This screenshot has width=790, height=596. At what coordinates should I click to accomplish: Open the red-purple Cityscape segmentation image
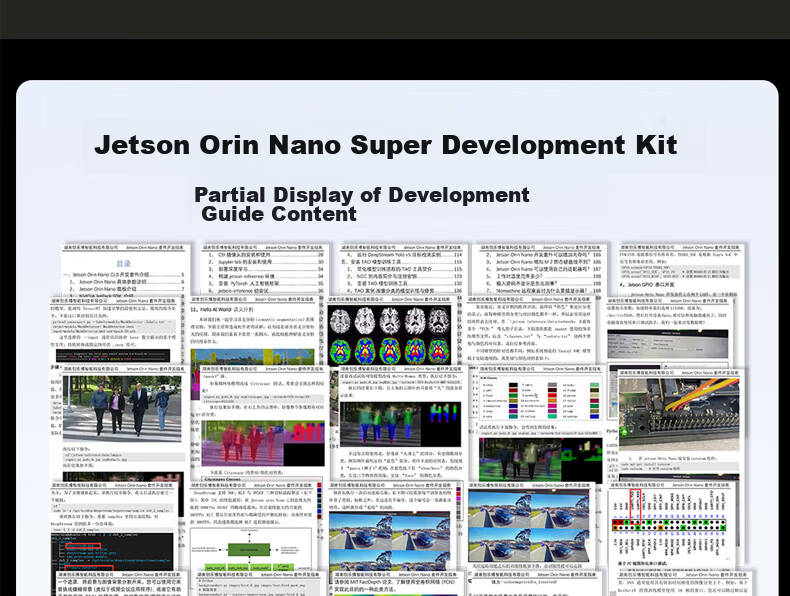click(263, 443)
